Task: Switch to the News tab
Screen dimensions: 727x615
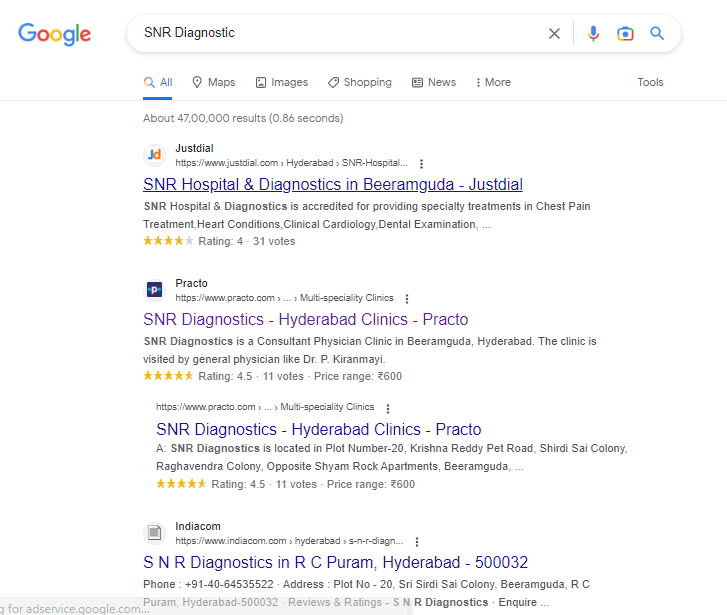Action: [x=434, y=82]
